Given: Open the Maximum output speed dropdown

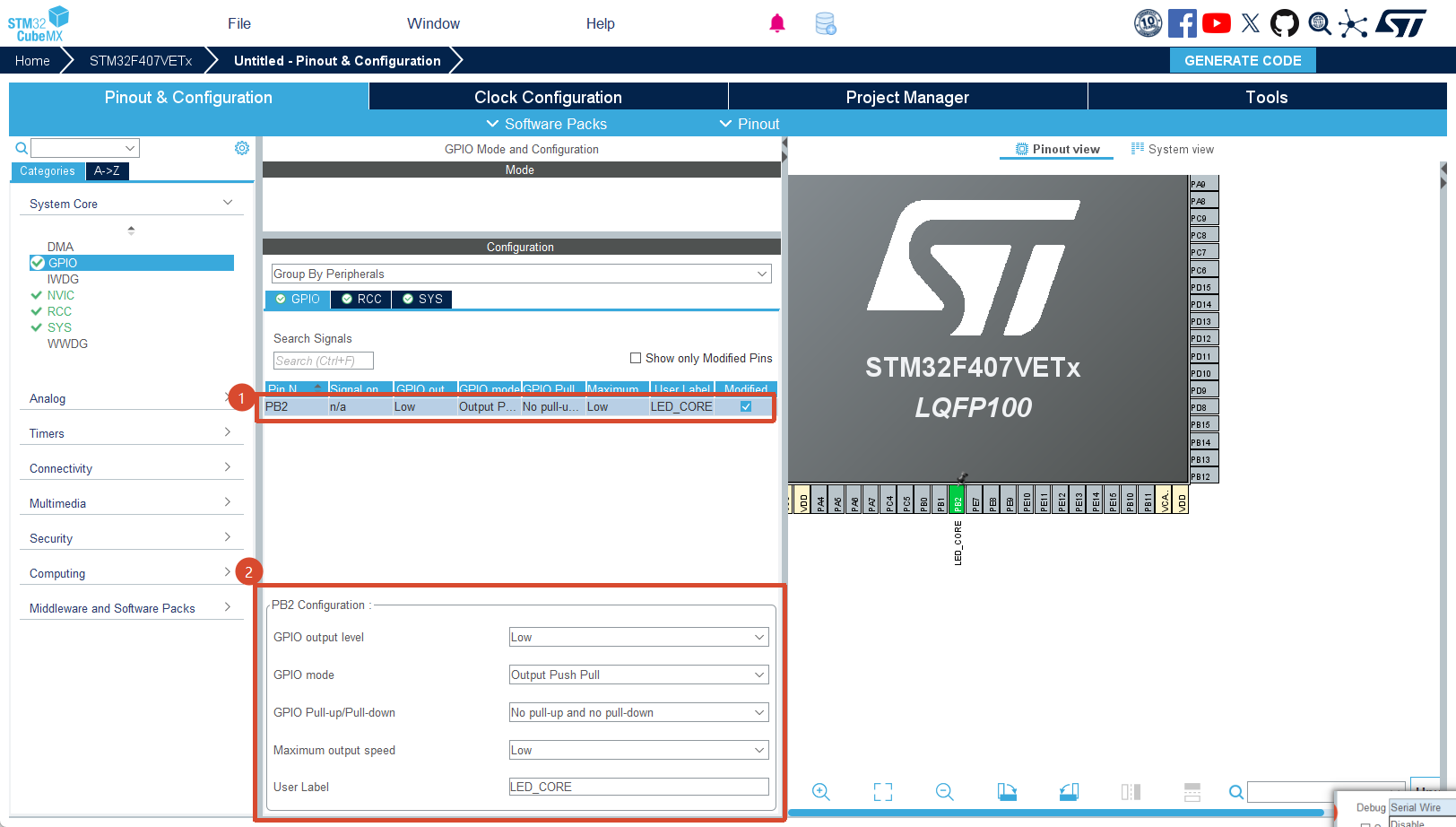Looking at the screenshot, I should [639, 751].
